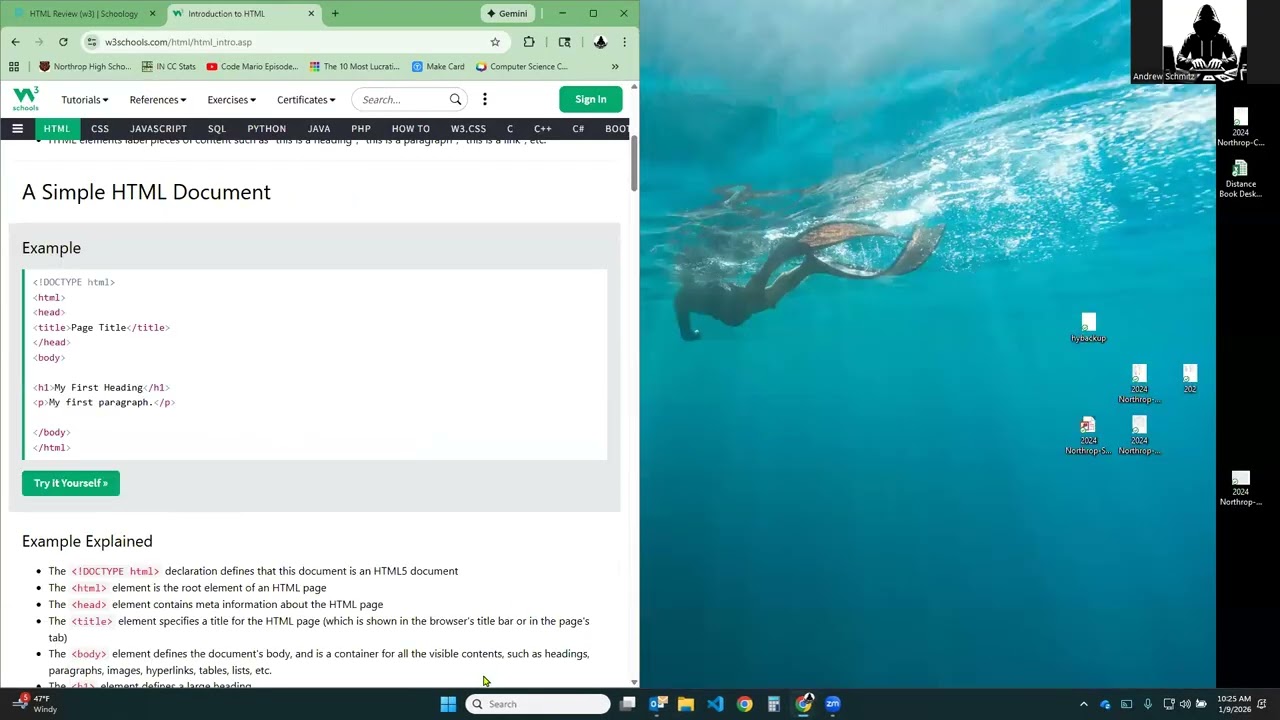The height and width of the screenshot is (720, 1280).
Task: Expand the Certificates dropdown
Action: click(x=306, y=100)
